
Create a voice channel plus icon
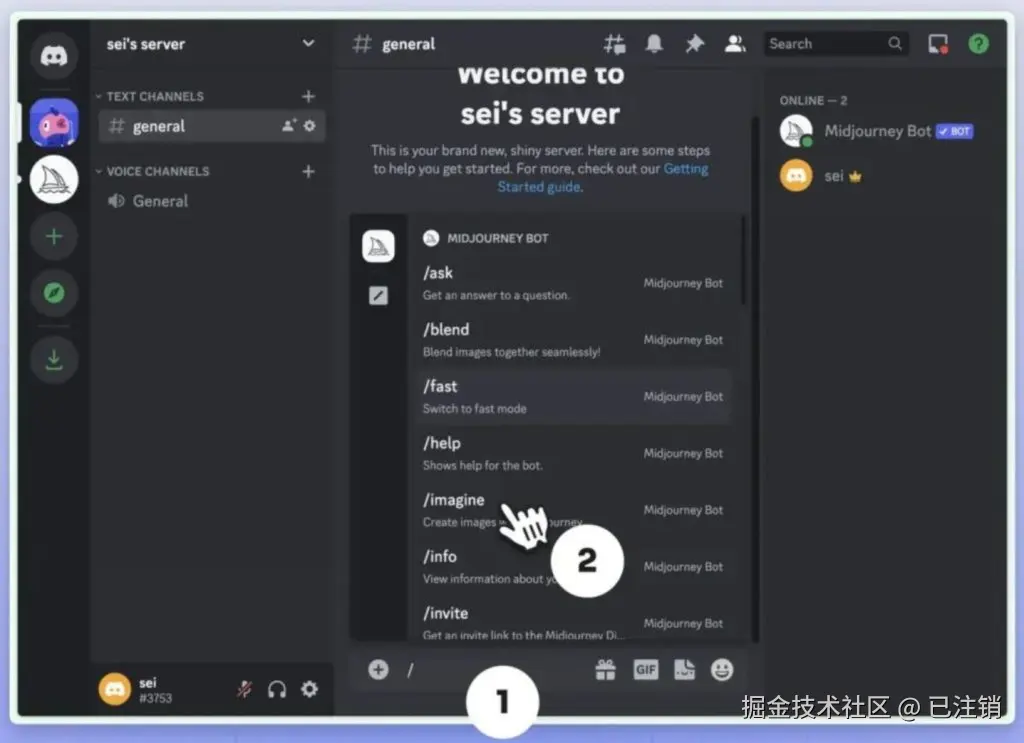(308, 172)
